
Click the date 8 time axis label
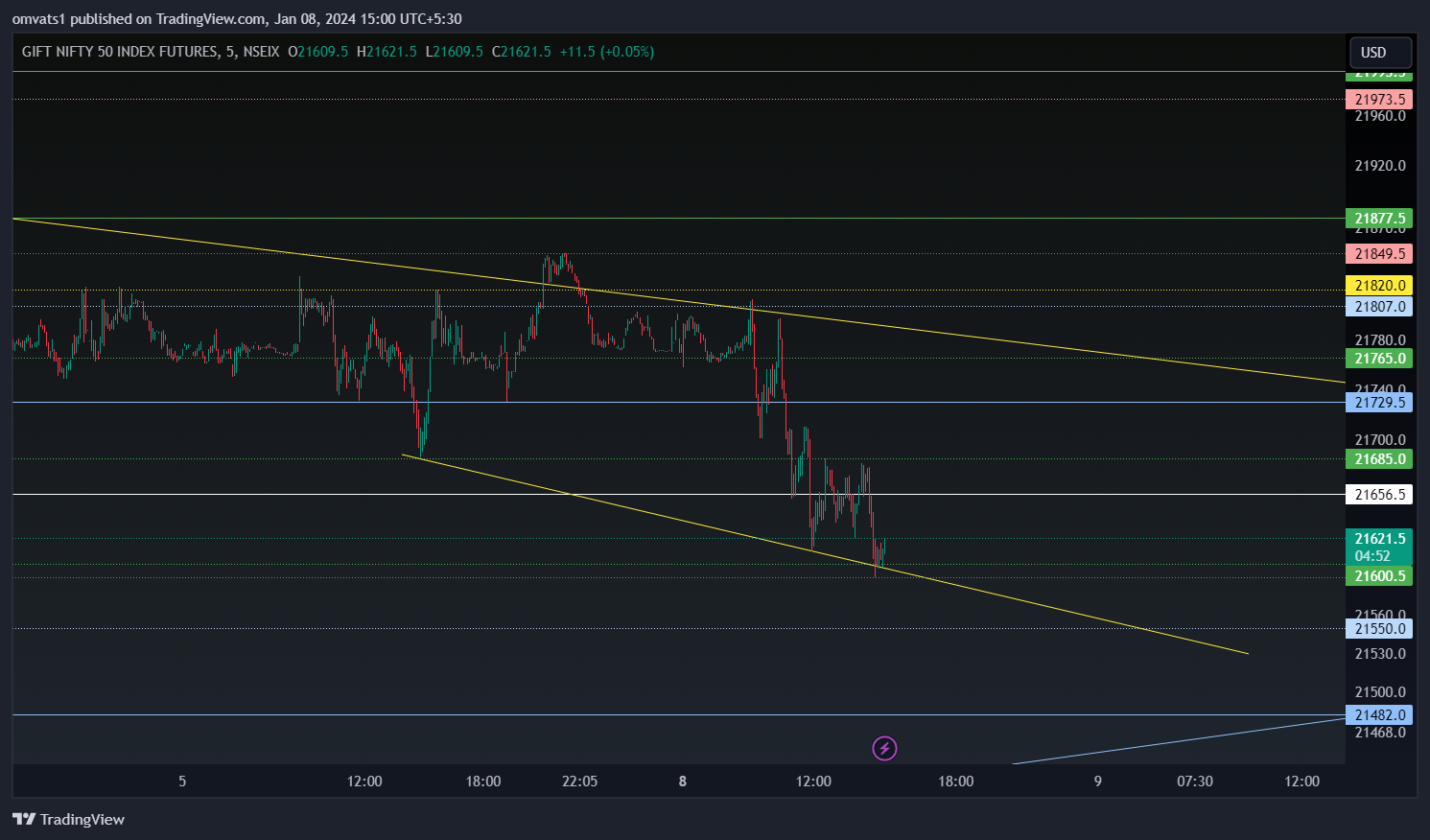coord(683,782)
